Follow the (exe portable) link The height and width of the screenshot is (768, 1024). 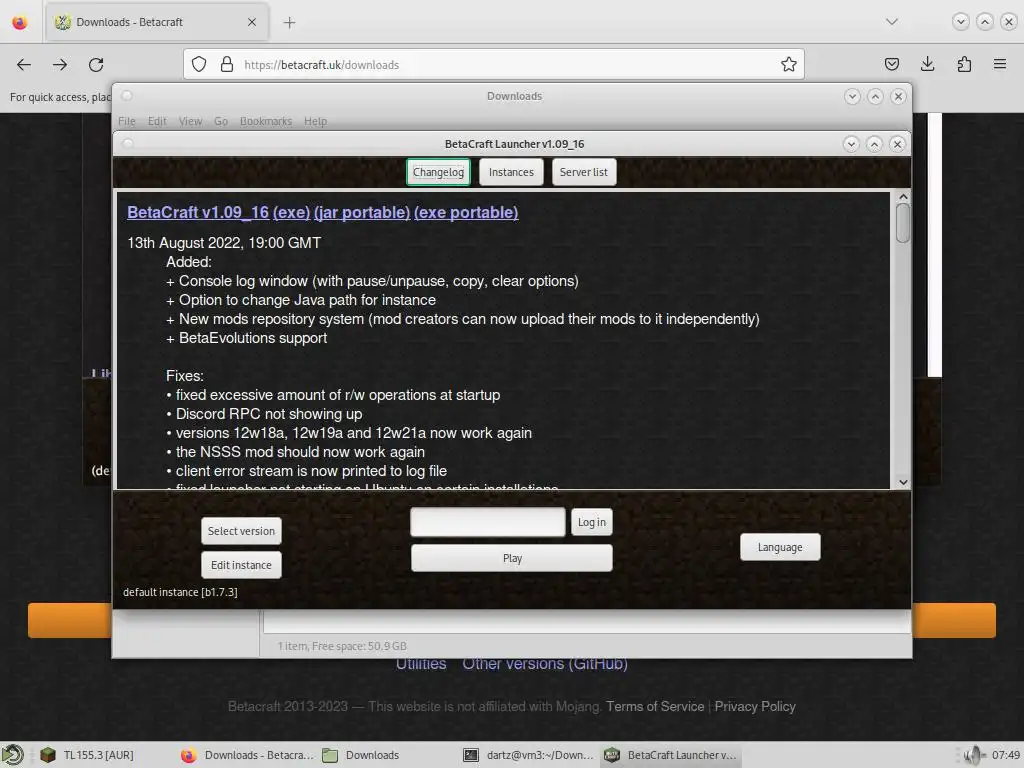pyautogui.click(x=466, y=212)
